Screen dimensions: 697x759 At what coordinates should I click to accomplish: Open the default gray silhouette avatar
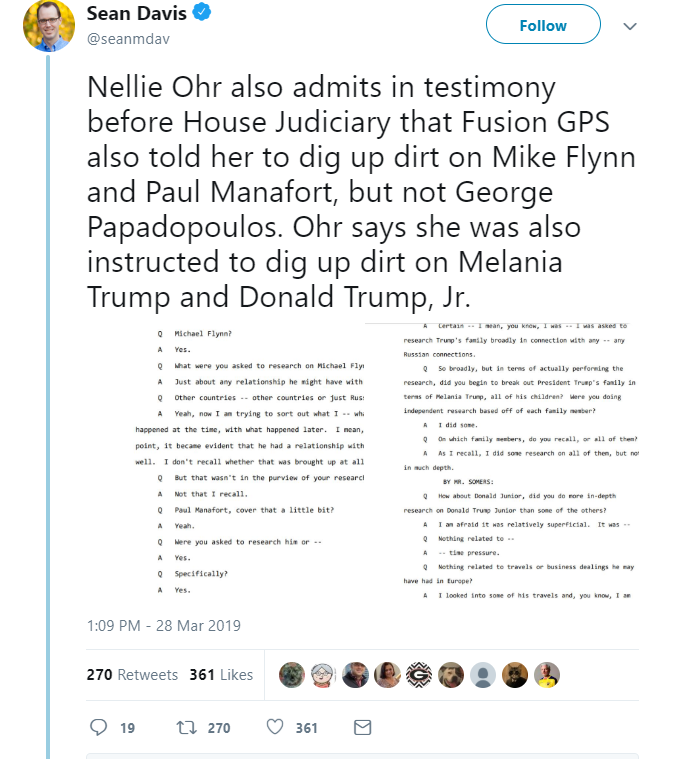click(x=483, y=675)
